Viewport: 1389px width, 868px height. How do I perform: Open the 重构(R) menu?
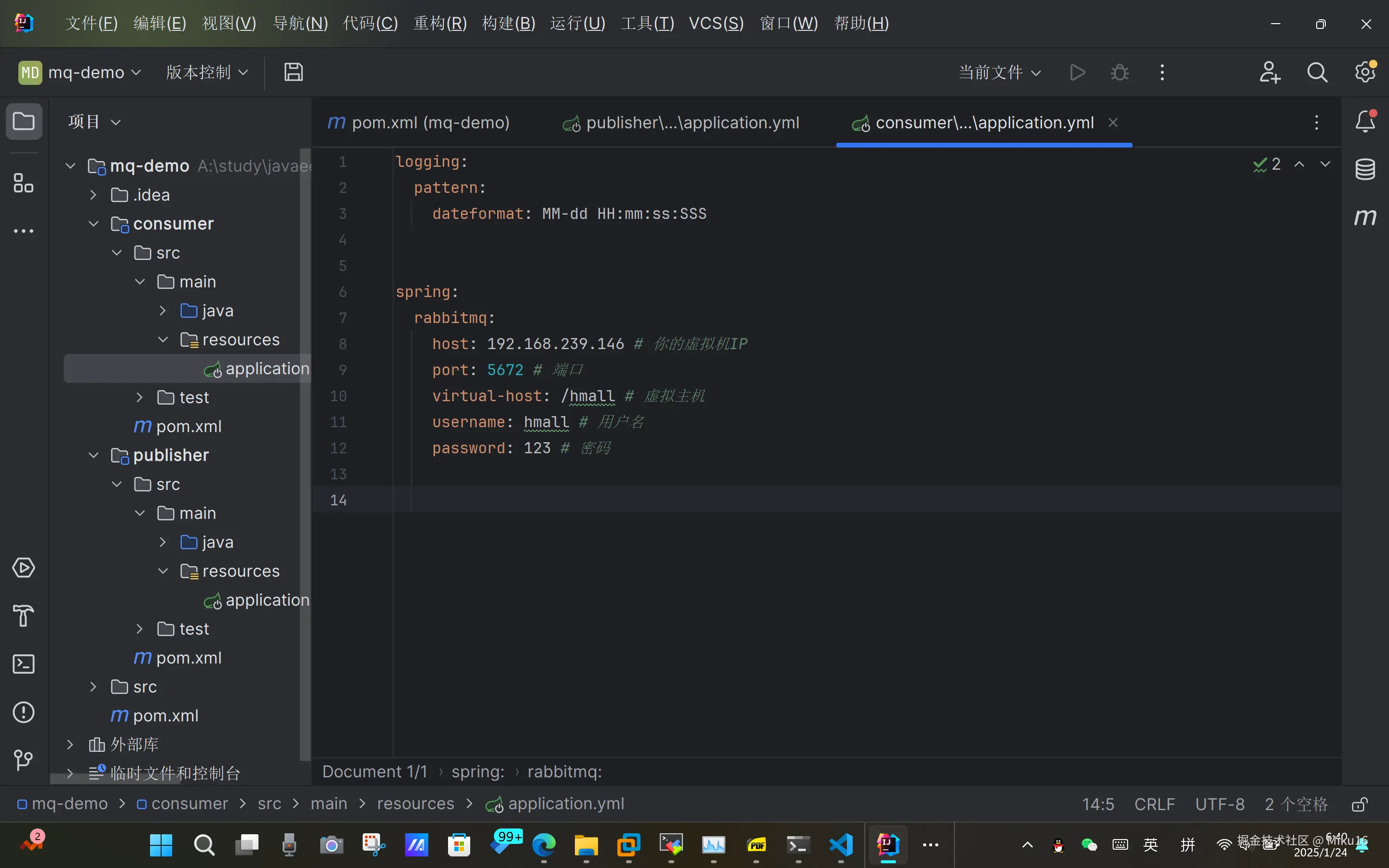[x=440, y=24]
